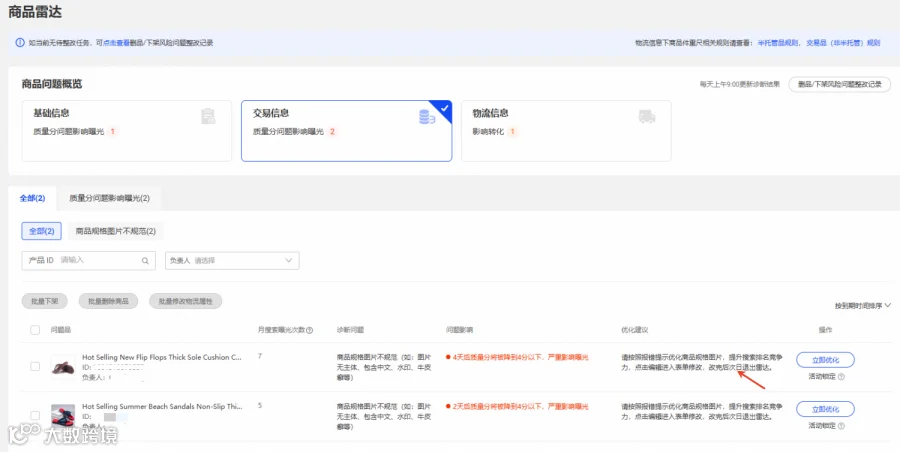900x452 pixels.
Task: Toggle the select-all checkbox in table header
Action: 35,330
